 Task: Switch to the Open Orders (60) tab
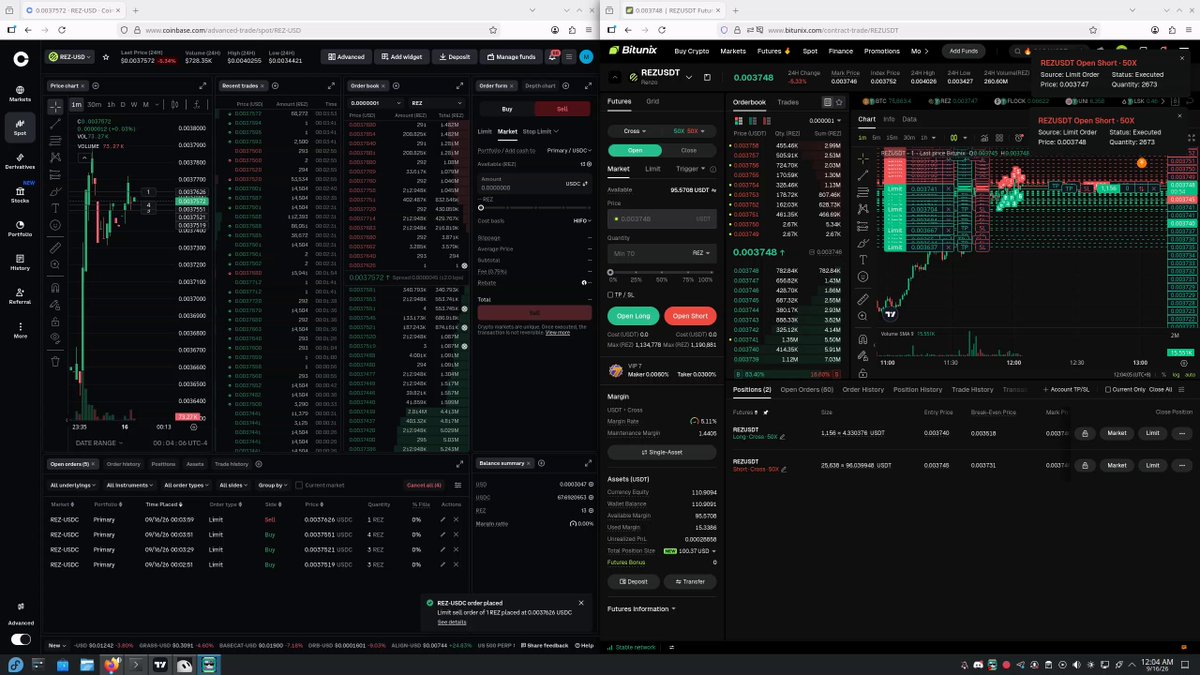807,389
